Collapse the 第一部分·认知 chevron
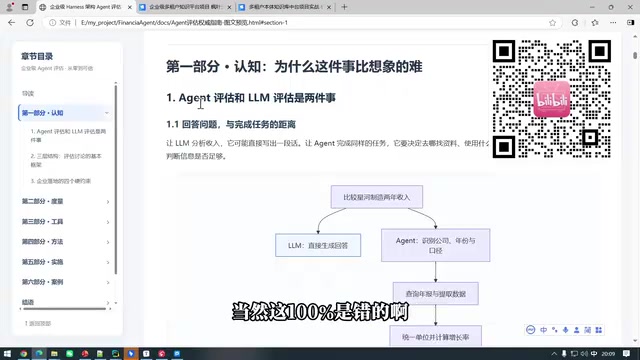The width and height of the screenshot is (640, 360). (x=107, y=113)
